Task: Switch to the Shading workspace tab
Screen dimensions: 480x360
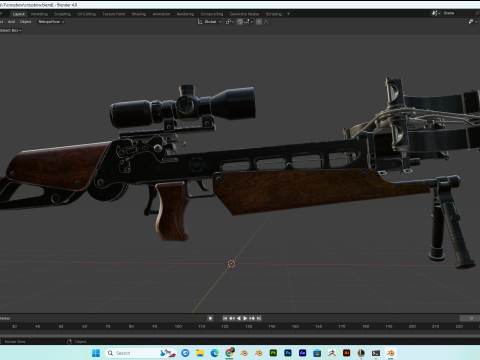Action: click(x=139, y=14)
